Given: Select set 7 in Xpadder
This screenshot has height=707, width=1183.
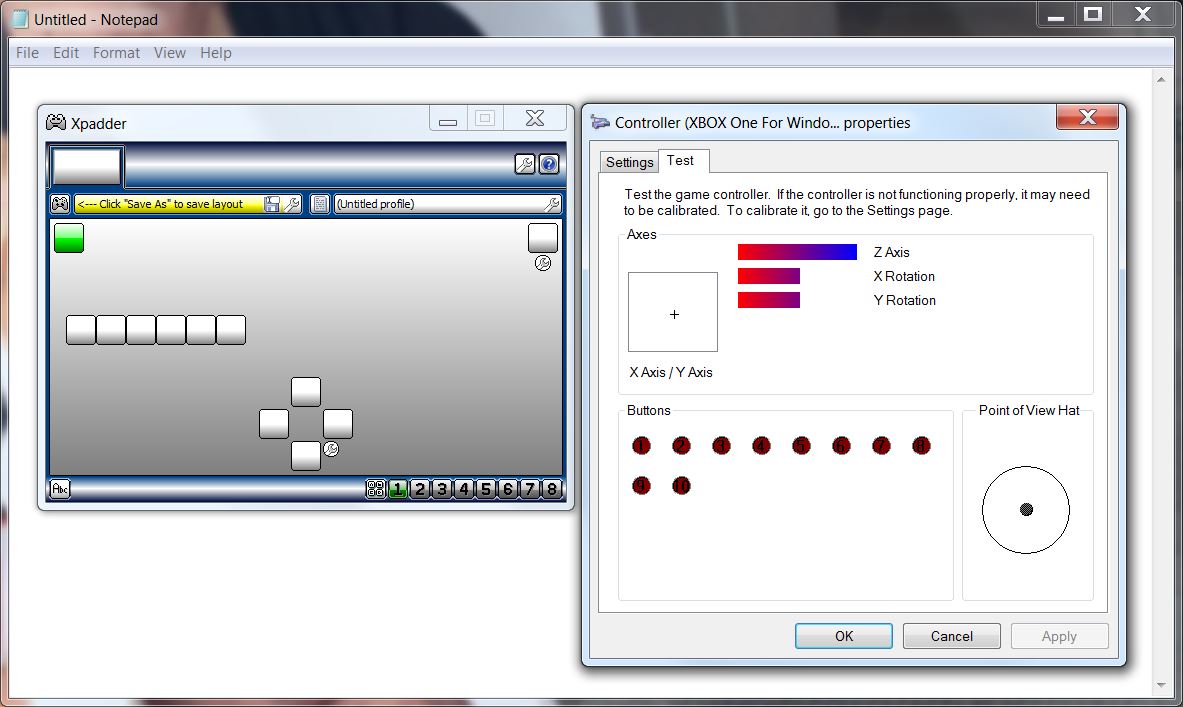Looking at the screenshot, I should pyautogui.click(x=530, y=489).
